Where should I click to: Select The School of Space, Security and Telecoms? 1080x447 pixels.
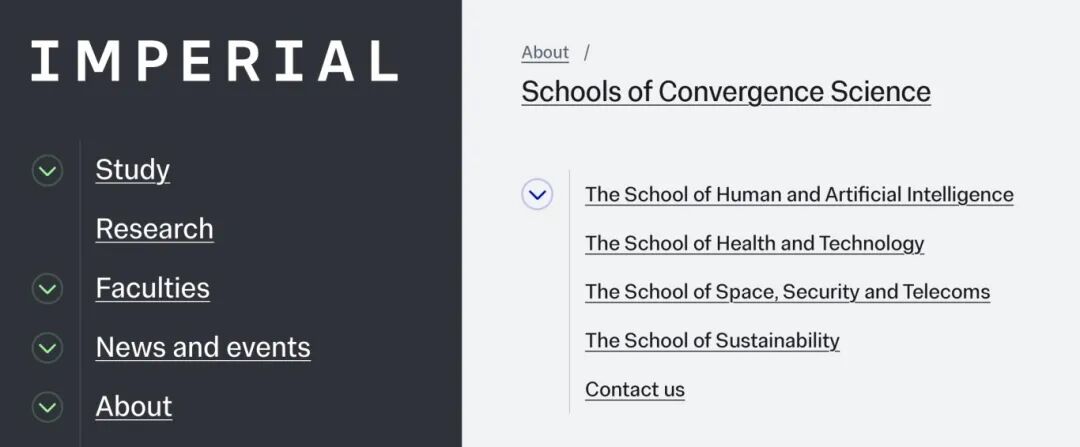(787, 292)
